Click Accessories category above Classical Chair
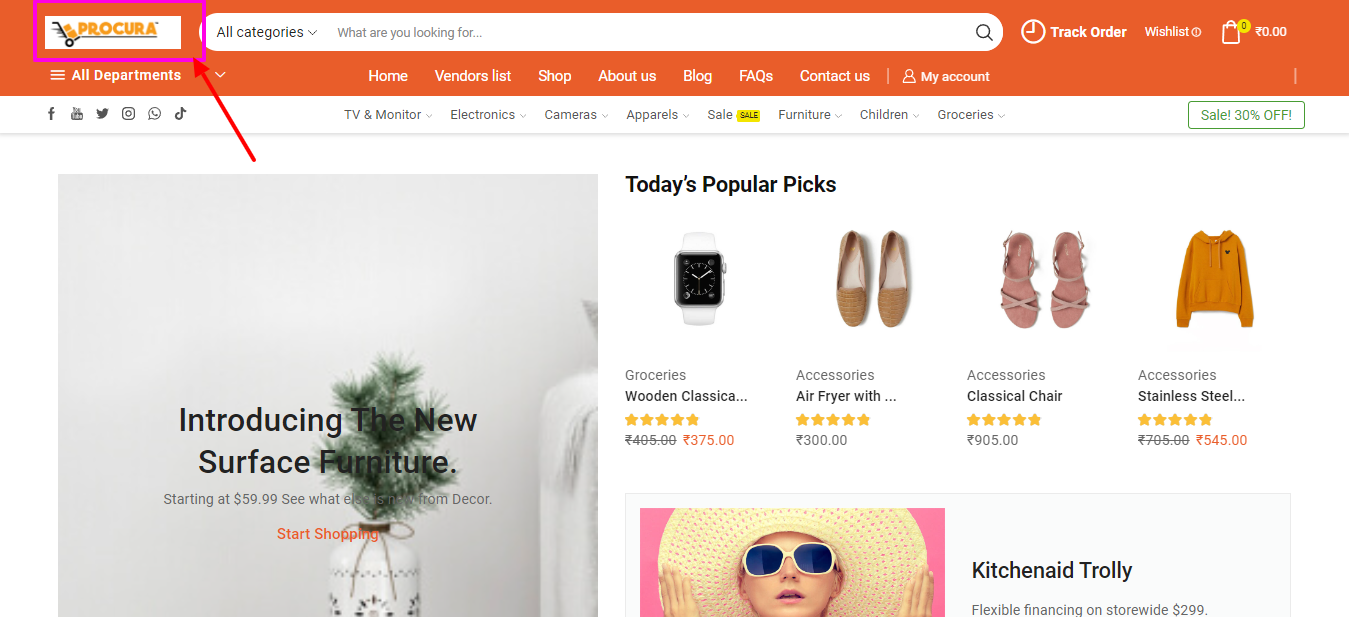This screenshot has width=1349, height=617. (x=1006, y=375)
